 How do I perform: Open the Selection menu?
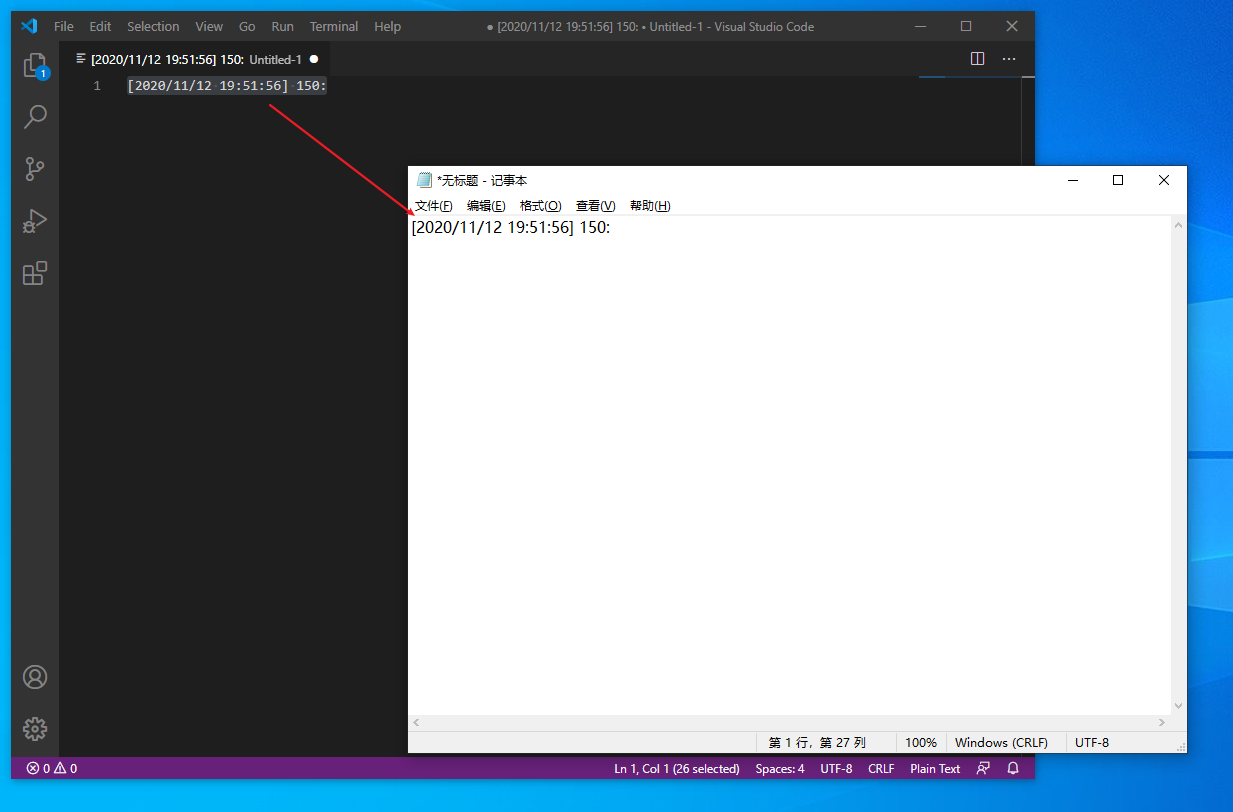coord(153,26)
